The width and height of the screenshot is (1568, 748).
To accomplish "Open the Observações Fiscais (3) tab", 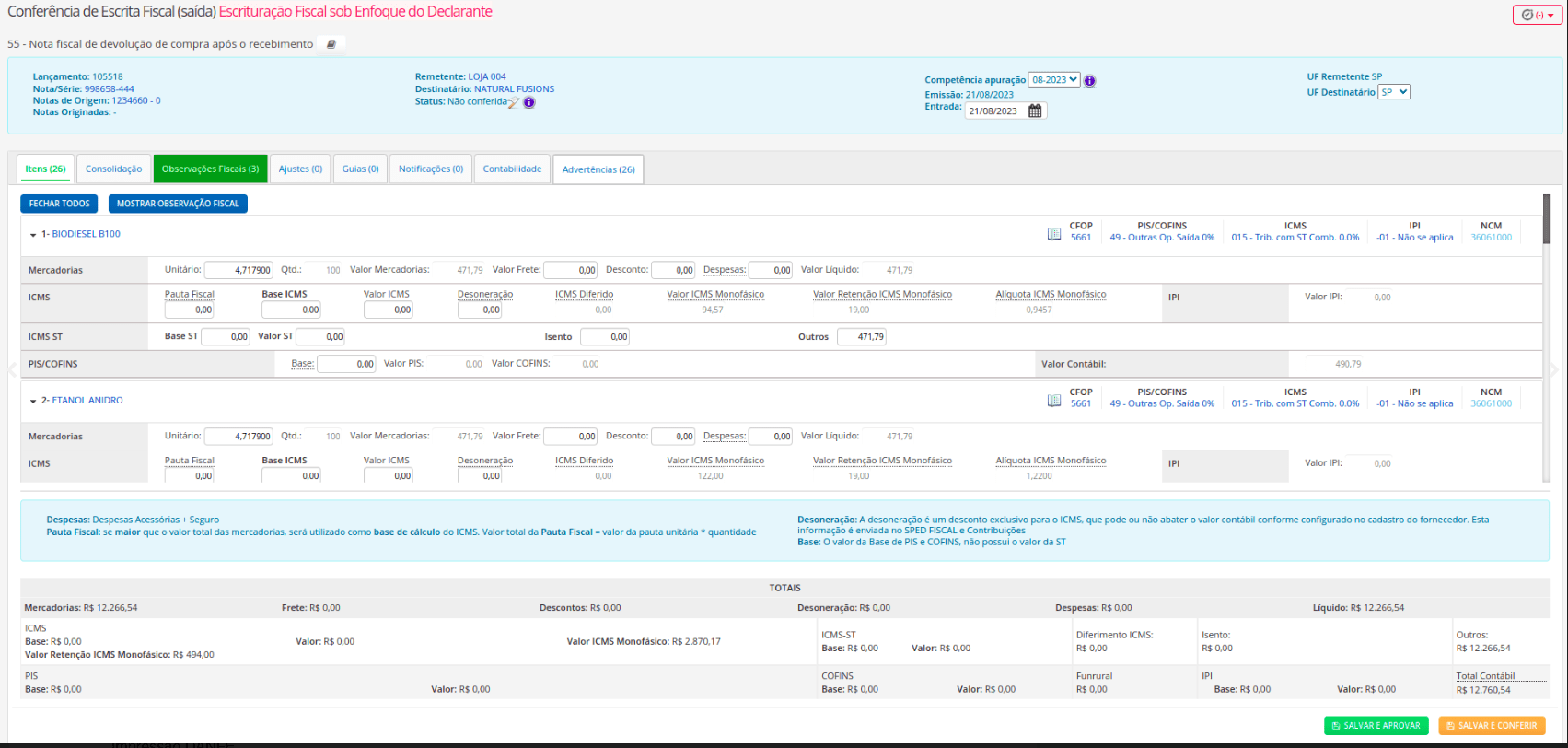I will [x=210, y=169].
